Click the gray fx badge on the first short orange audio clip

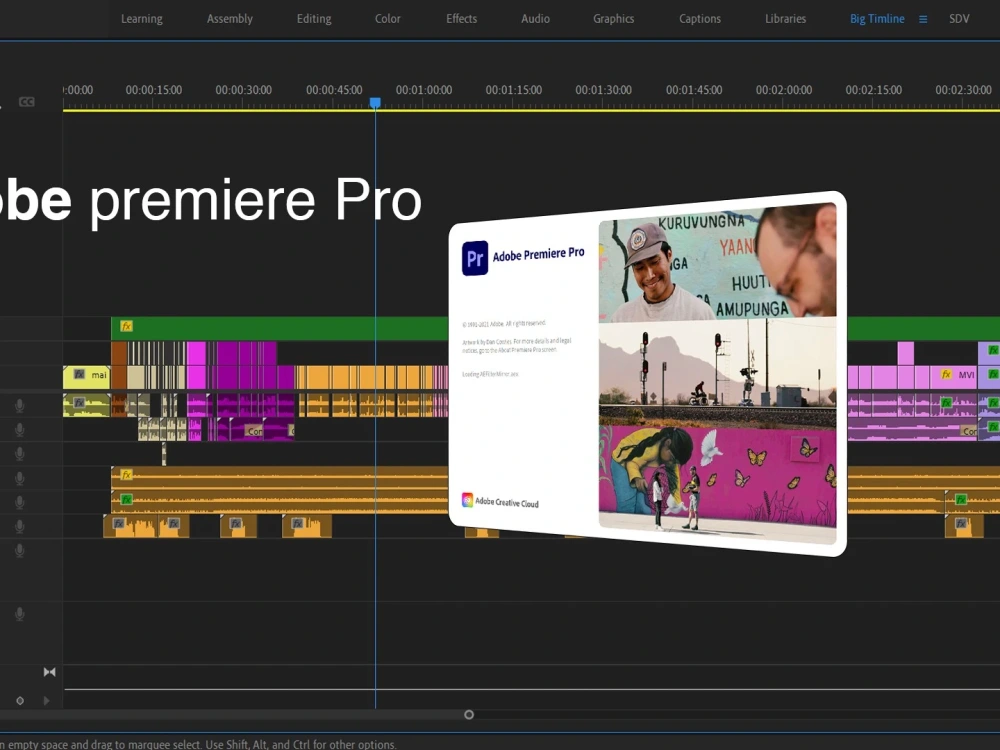[119, 524]
